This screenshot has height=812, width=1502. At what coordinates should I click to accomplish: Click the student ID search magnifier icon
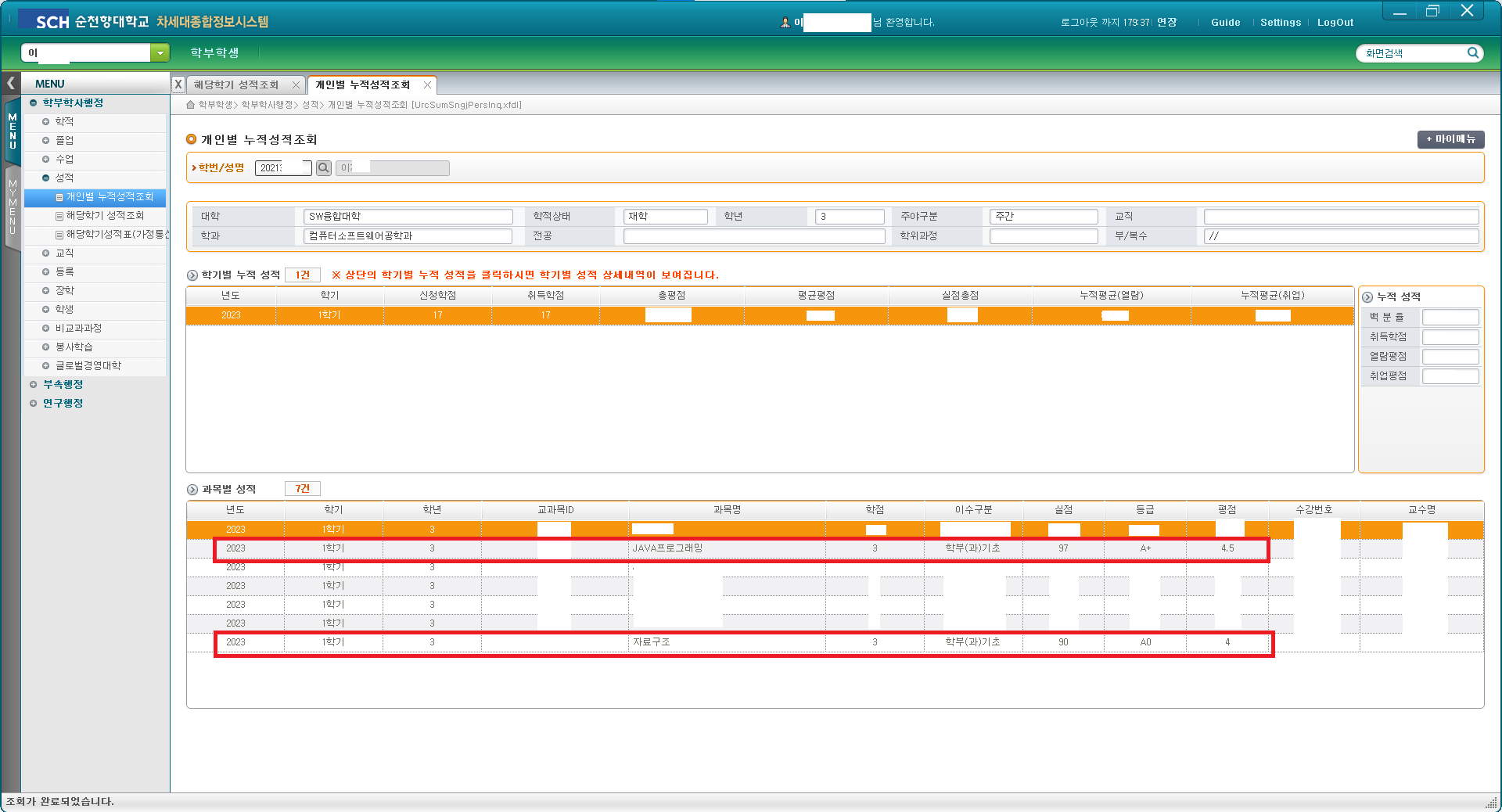pos(323,168)
